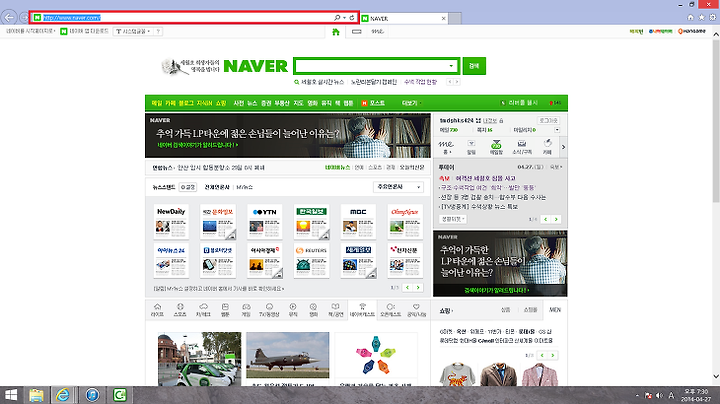720x404 pixels.
Task: Click the fighter jet article thumbnail
Action: (x=287, y=355)
